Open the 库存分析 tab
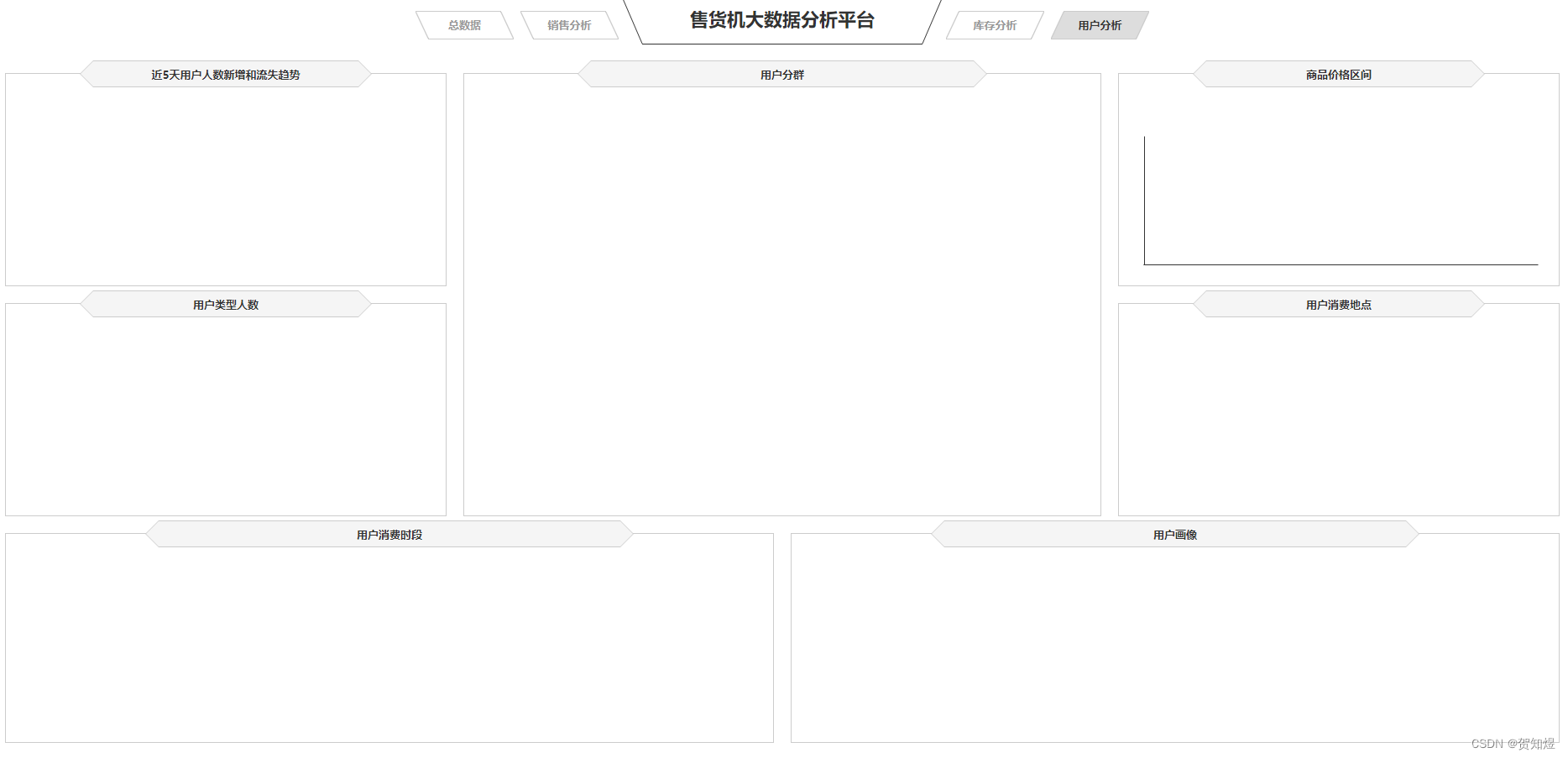This screenshot has width=1568, height=758. (x=995, y=25)
